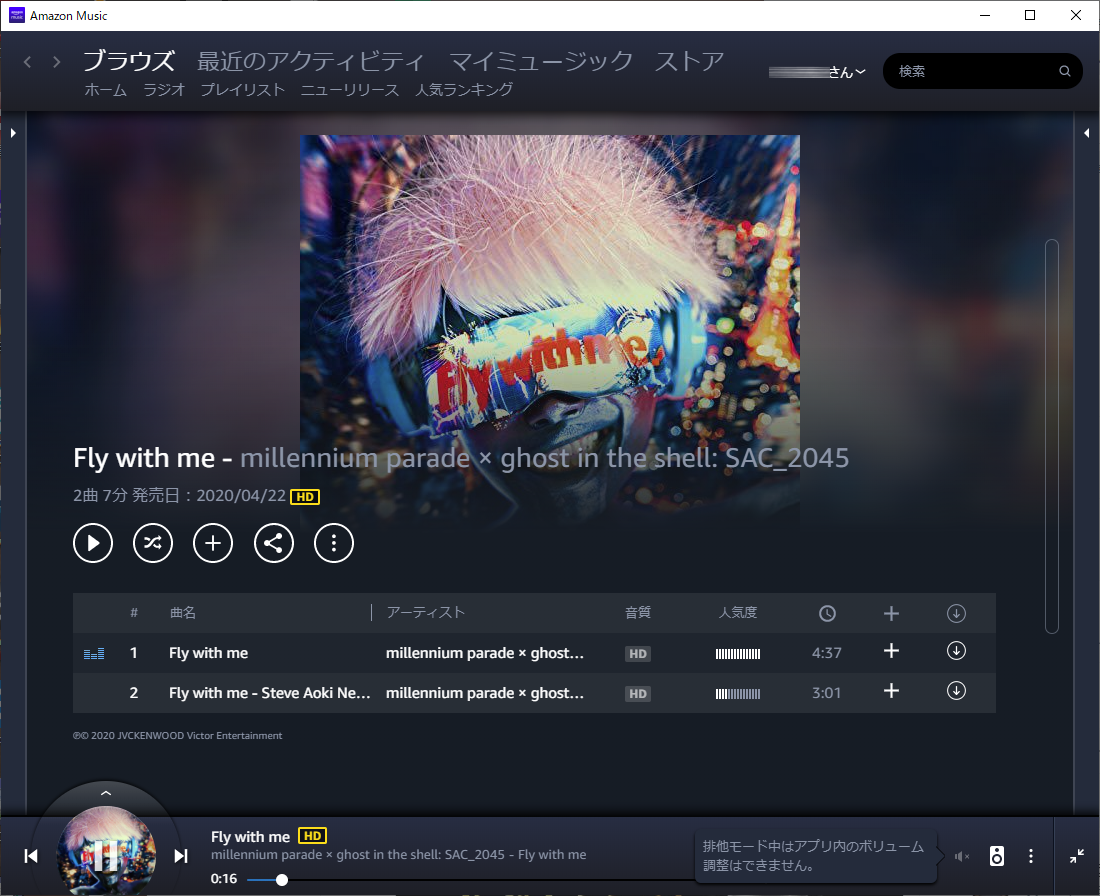This screenshot has height=896, width=1100.
Task: Click the HD badge on track 2
Action: (638, 694)
